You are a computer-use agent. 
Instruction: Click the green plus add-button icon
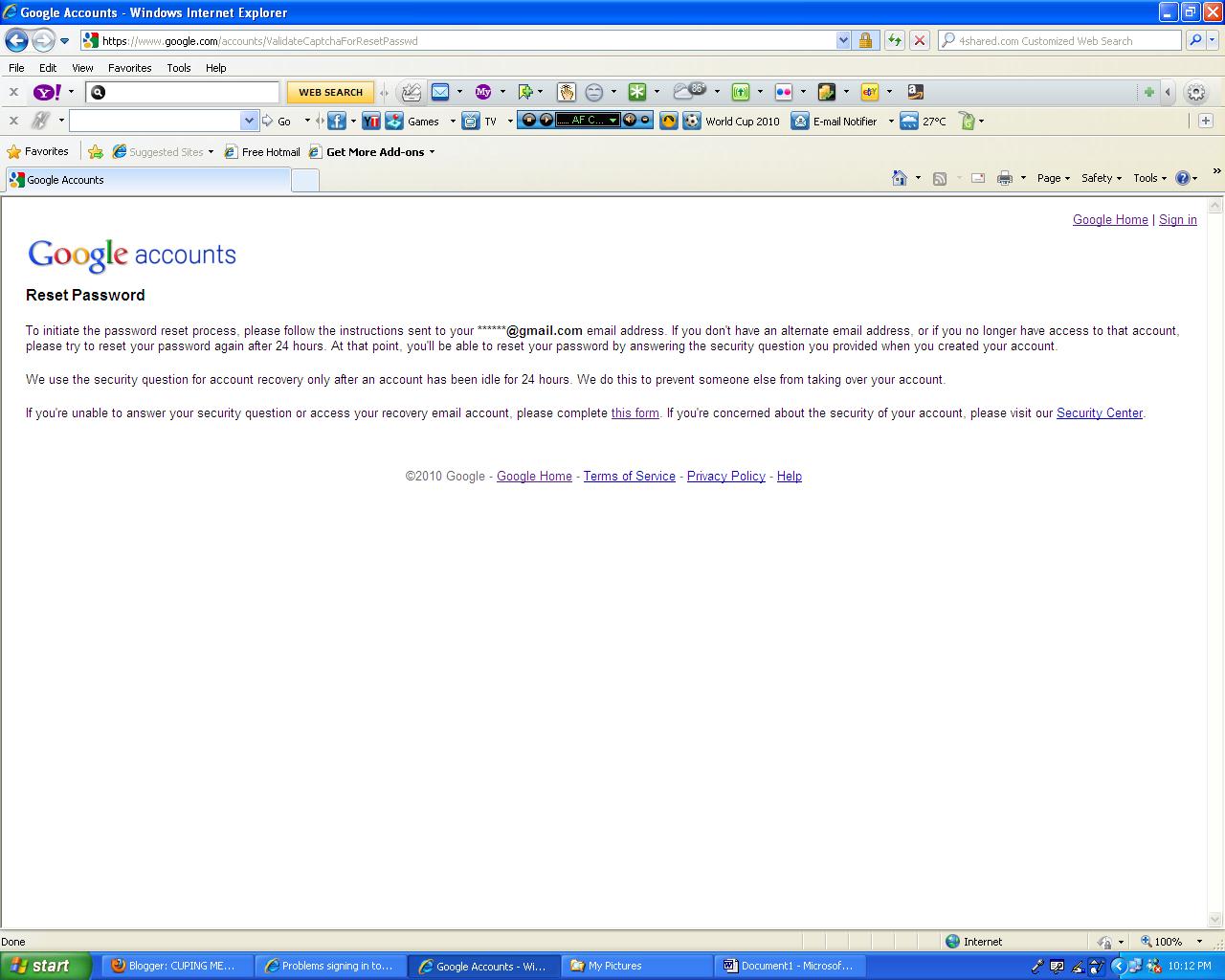(x=1148, y=92)
